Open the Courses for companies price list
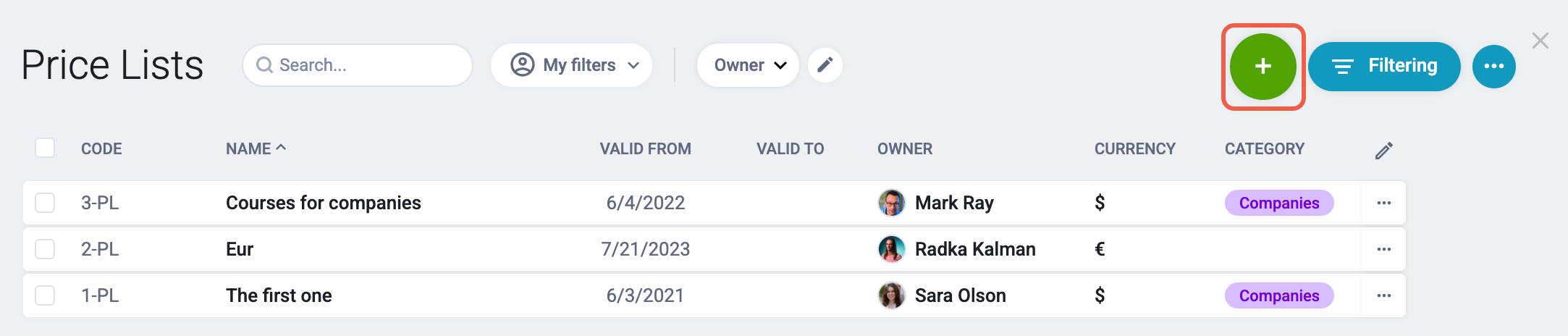Viewport: 1568px width, 336px height. click(x=324, y=203)
